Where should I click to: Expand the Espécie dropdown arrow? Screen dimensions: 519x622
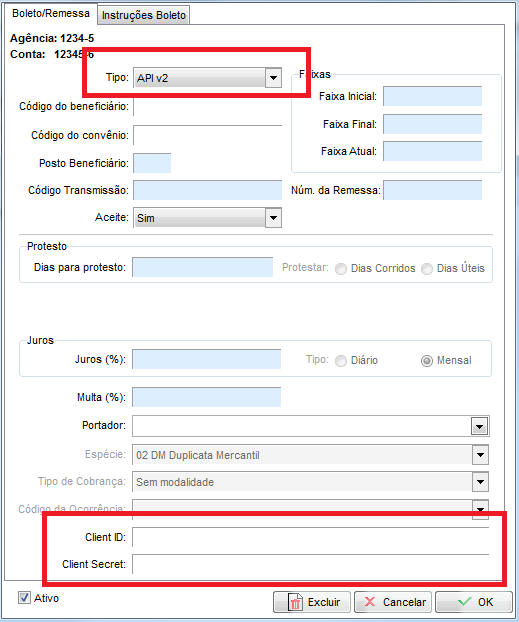pos(480,455)
